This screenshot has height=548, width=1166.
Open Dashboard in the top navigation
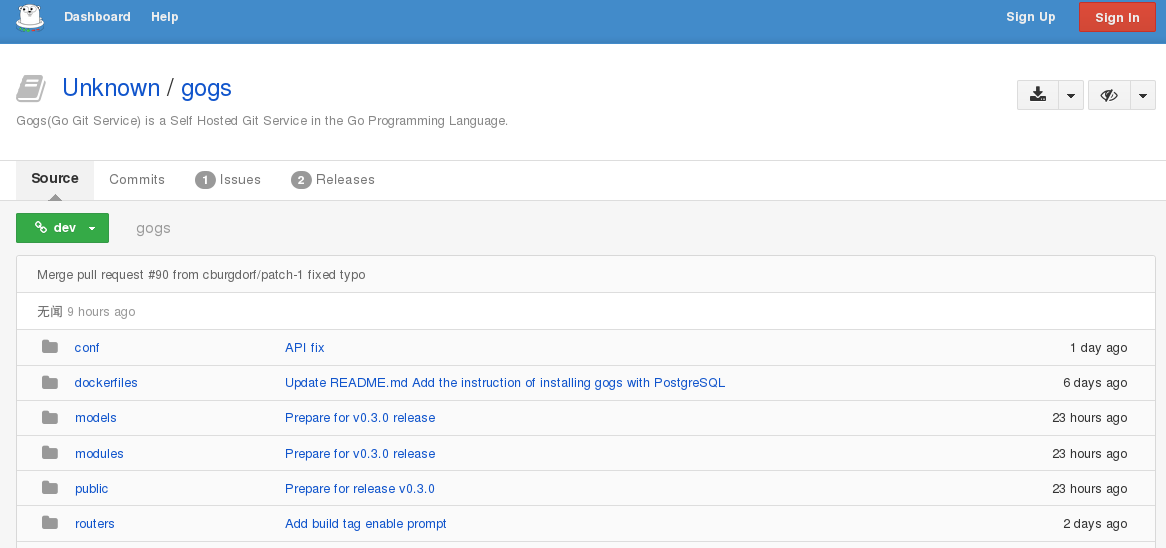coord(97,17)
